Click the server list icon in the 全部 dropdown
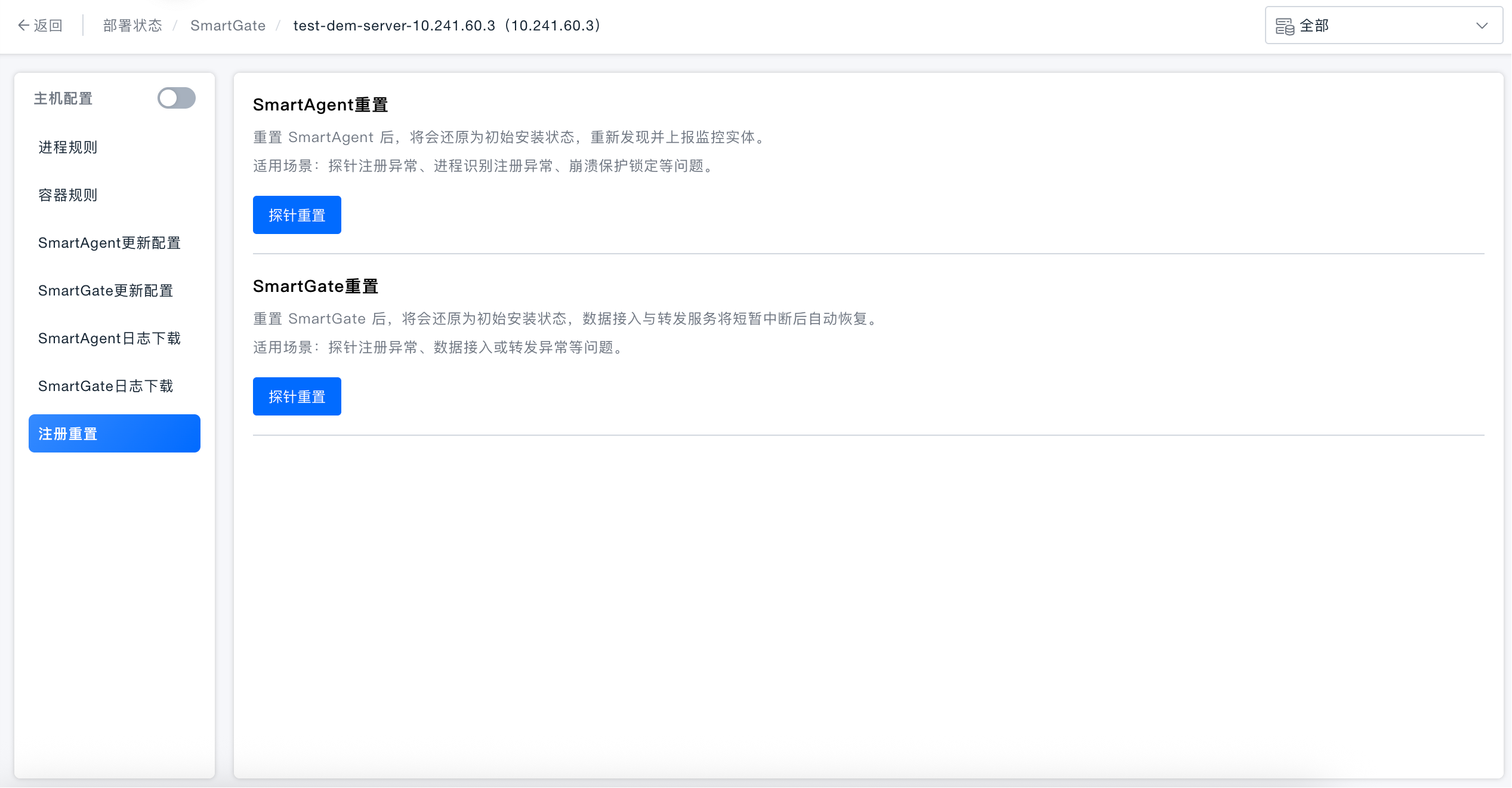Screen dimensions: 1512x788 (x=1285, y=26)
